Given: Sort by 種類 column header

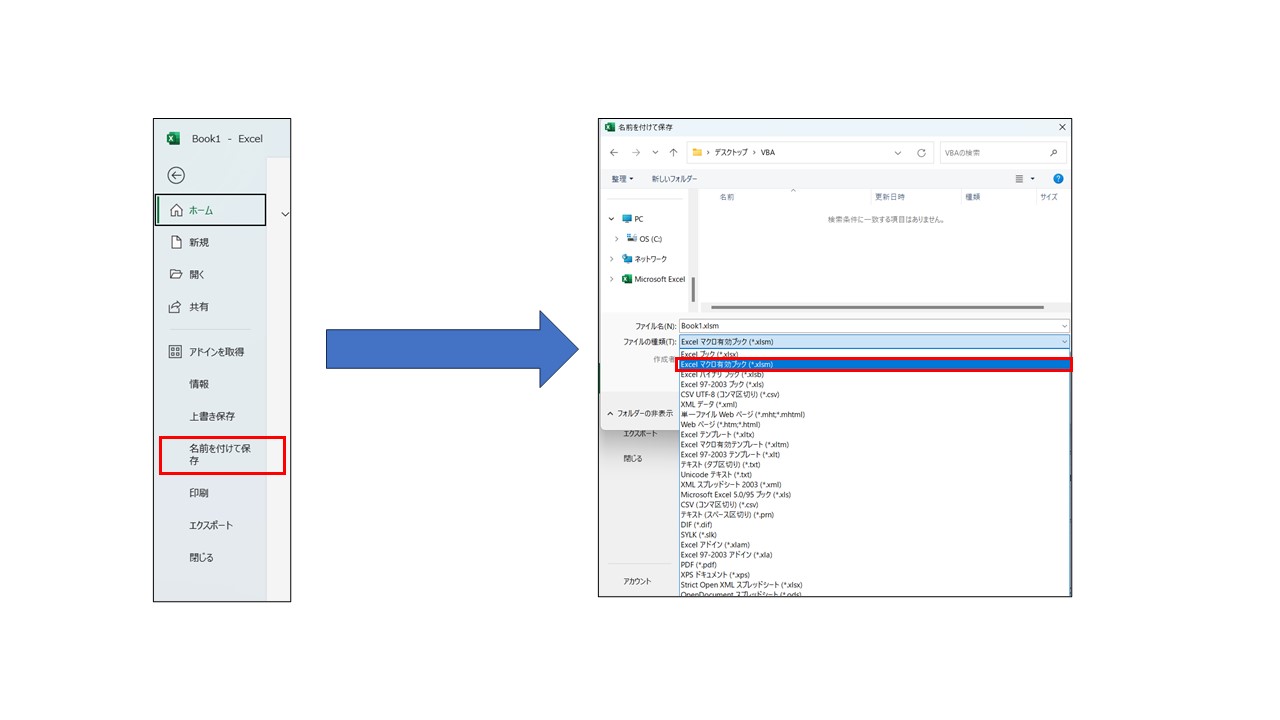Looking at the screenshot, I should click(972, 197).
